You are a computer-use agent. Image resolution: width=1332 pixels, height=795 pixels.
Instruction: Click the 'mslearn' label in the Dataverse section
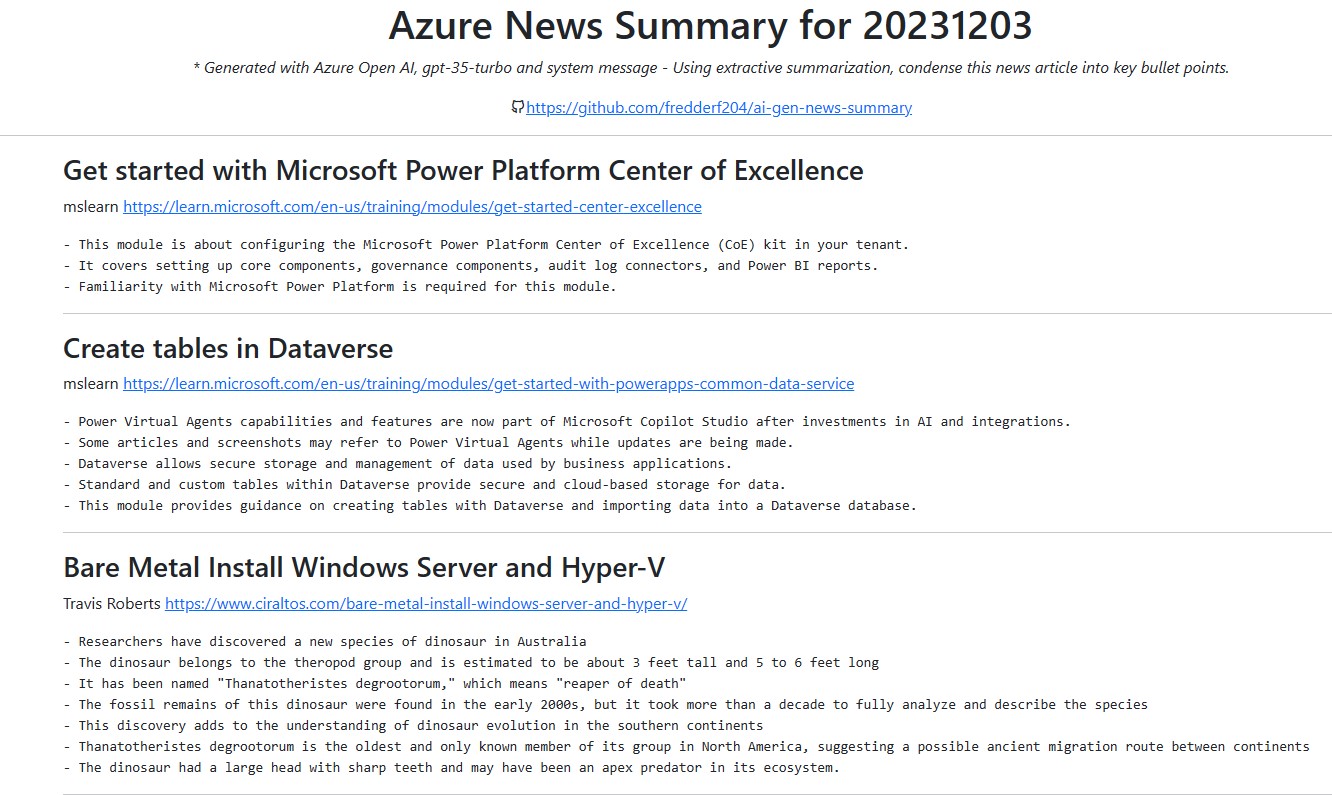(x=91, y=384)
